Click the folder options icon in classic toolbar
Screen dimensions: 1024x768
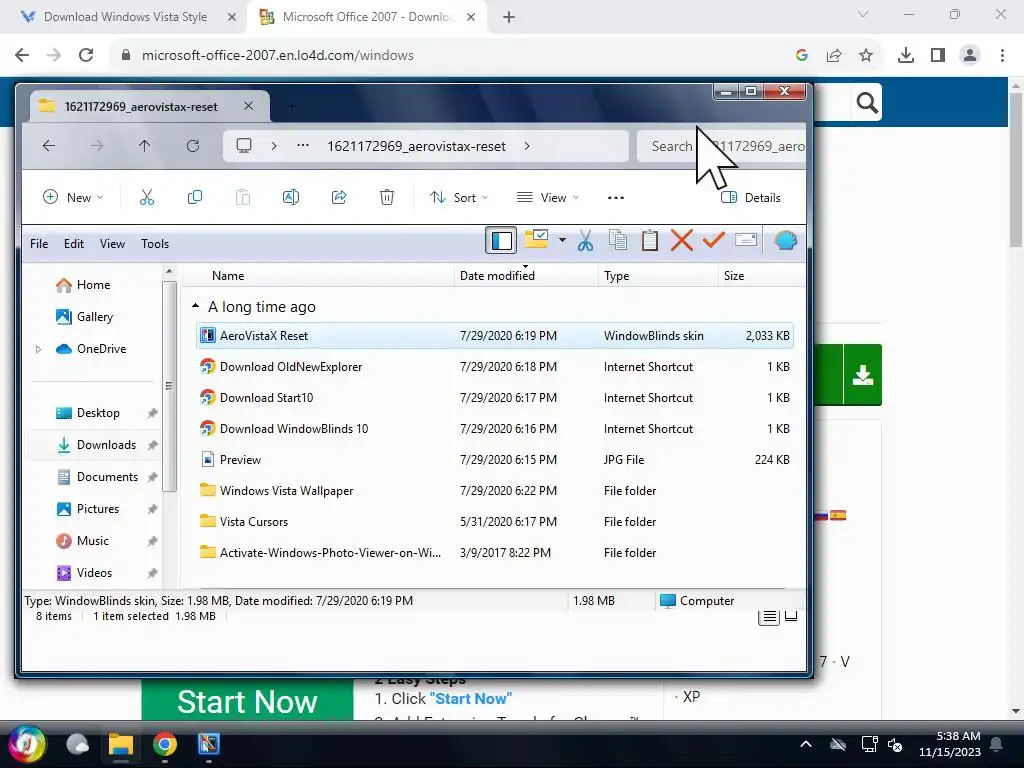pos(537,239)
